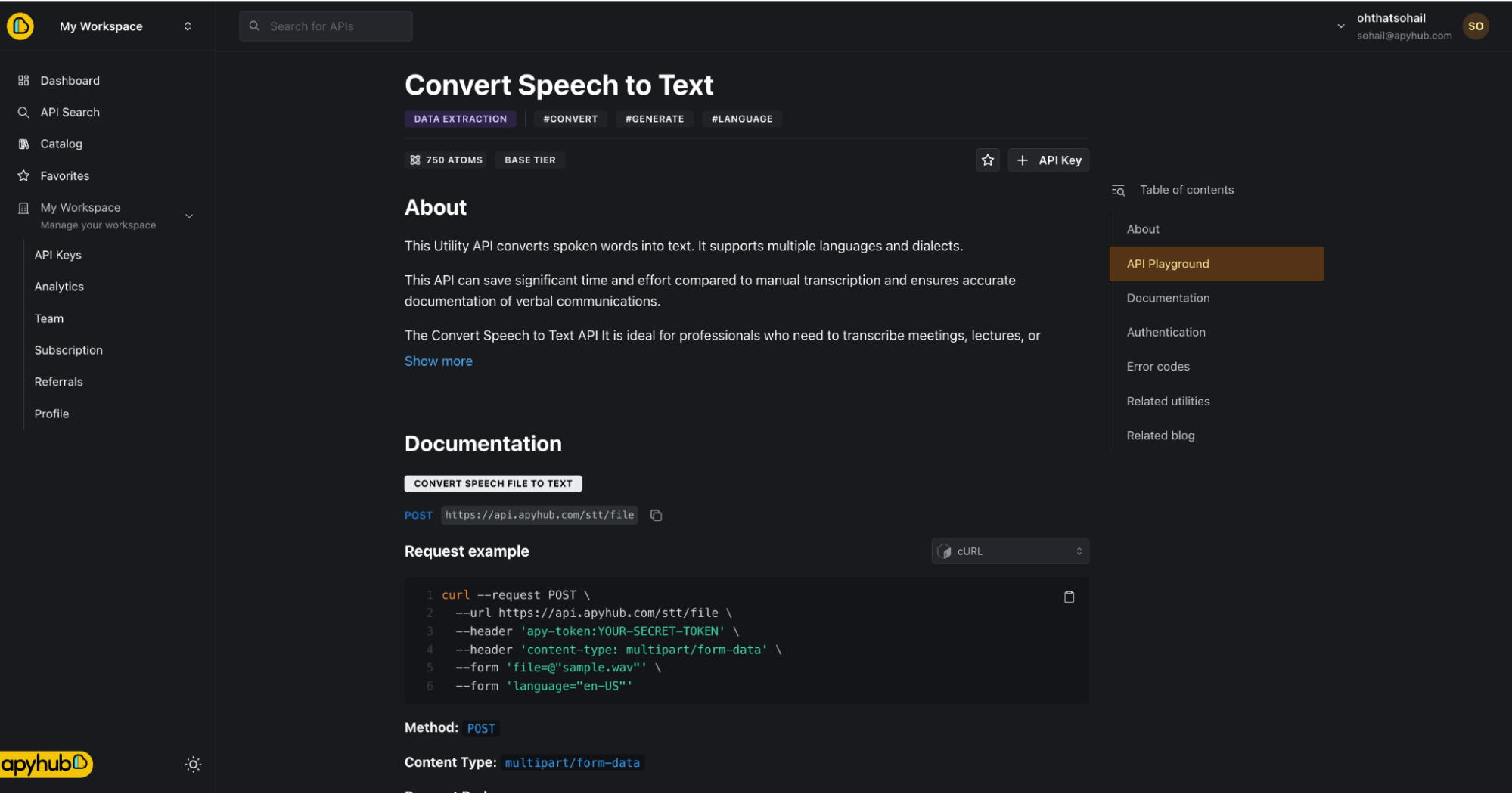The image size is (1512, 794).
Task: Jump to About in table of contents
Action: point(1143,230)
